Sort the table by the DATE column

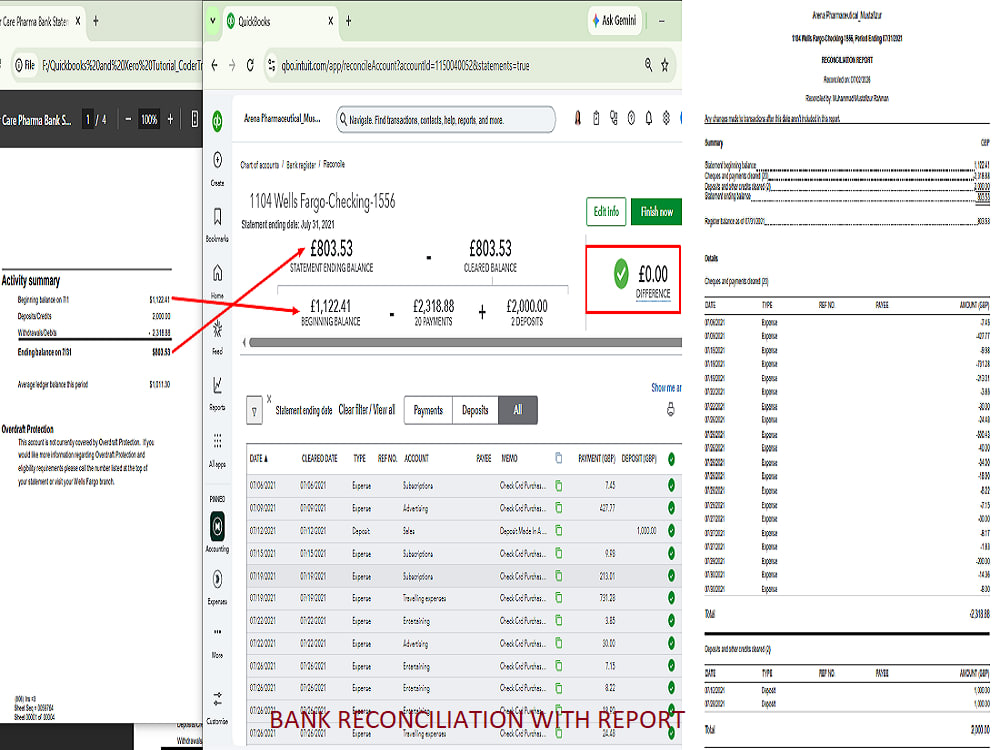[259, 459]
